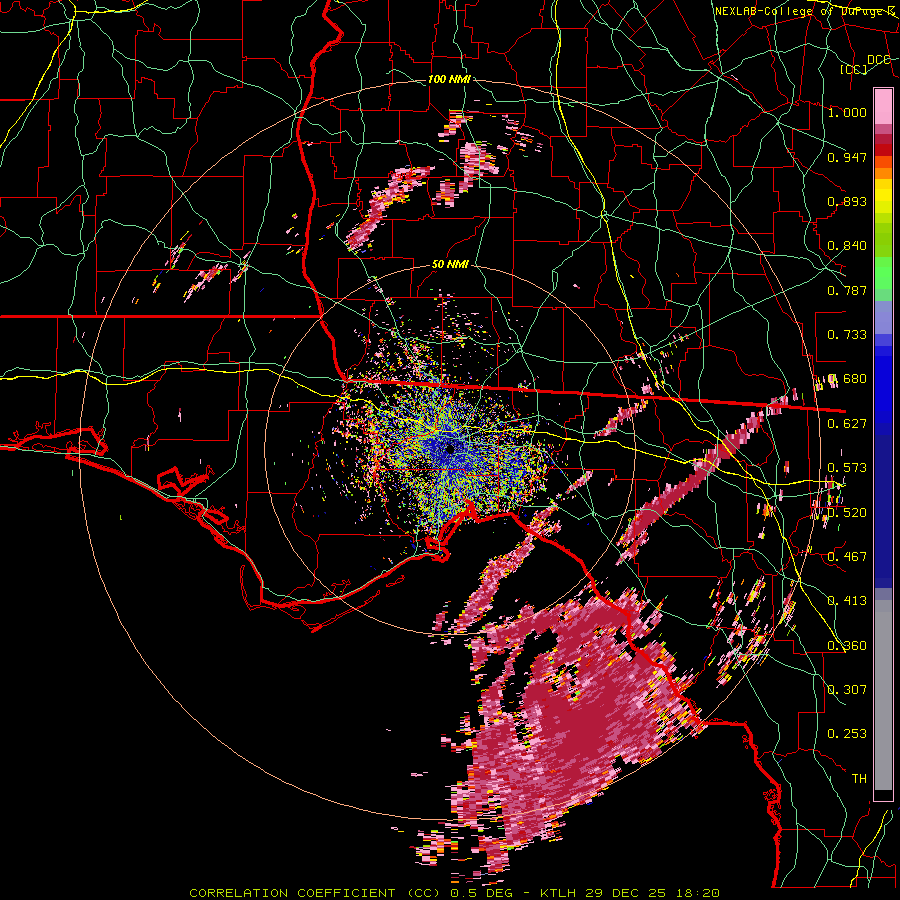
Task: Click the black radar site dot at center
Action: (451, 449)
